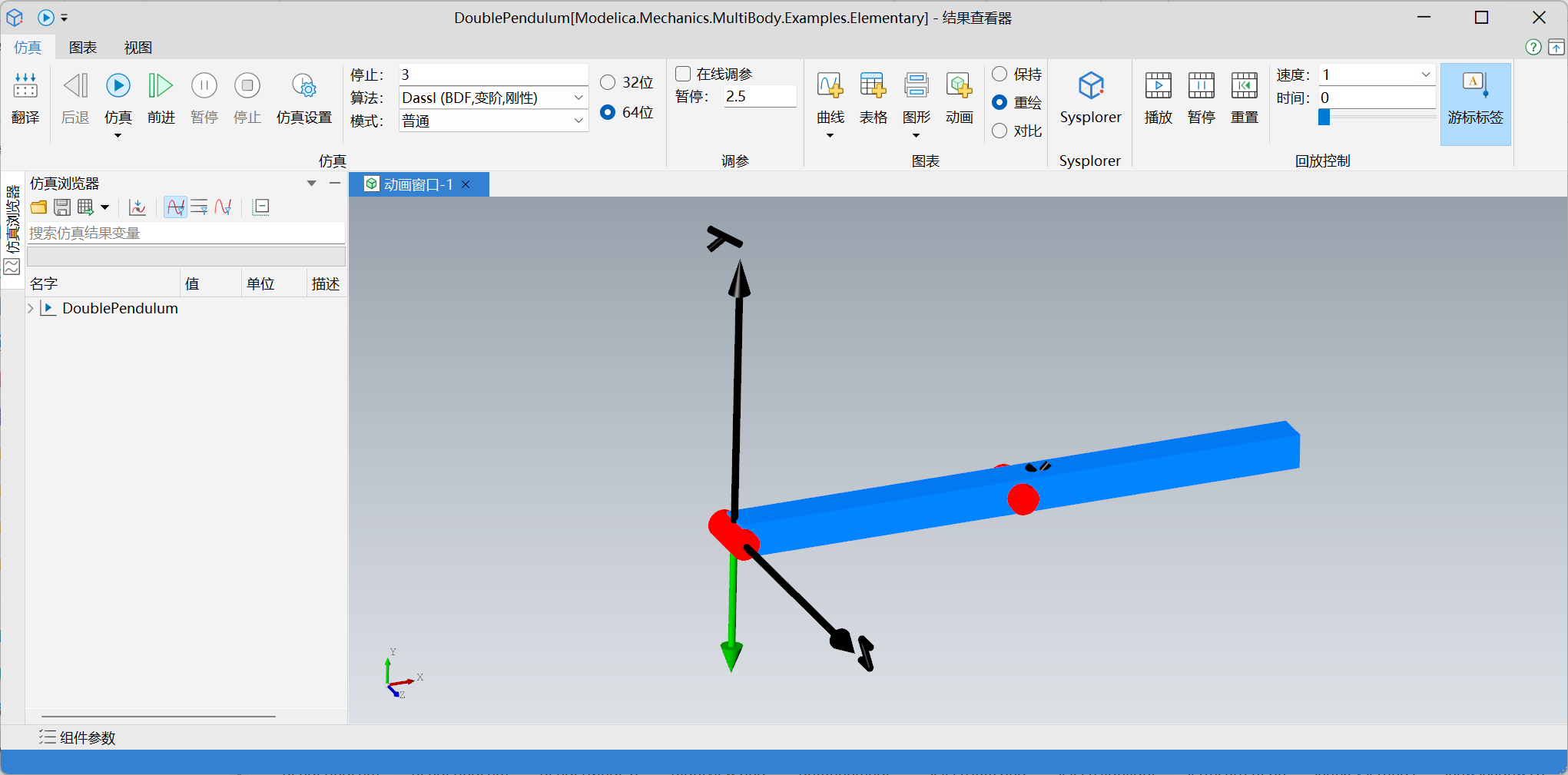Switch to the 图表 ribbon tab

click(83, 48)
